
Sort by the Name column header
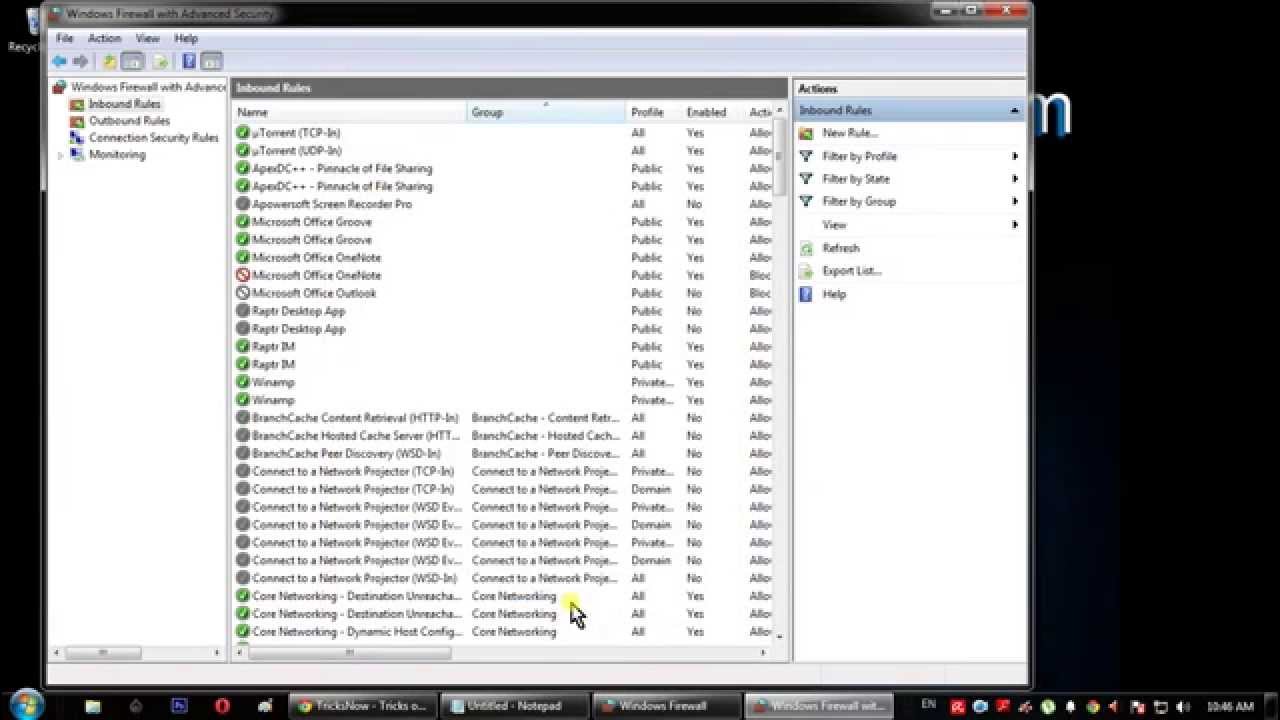coord(350,112)
